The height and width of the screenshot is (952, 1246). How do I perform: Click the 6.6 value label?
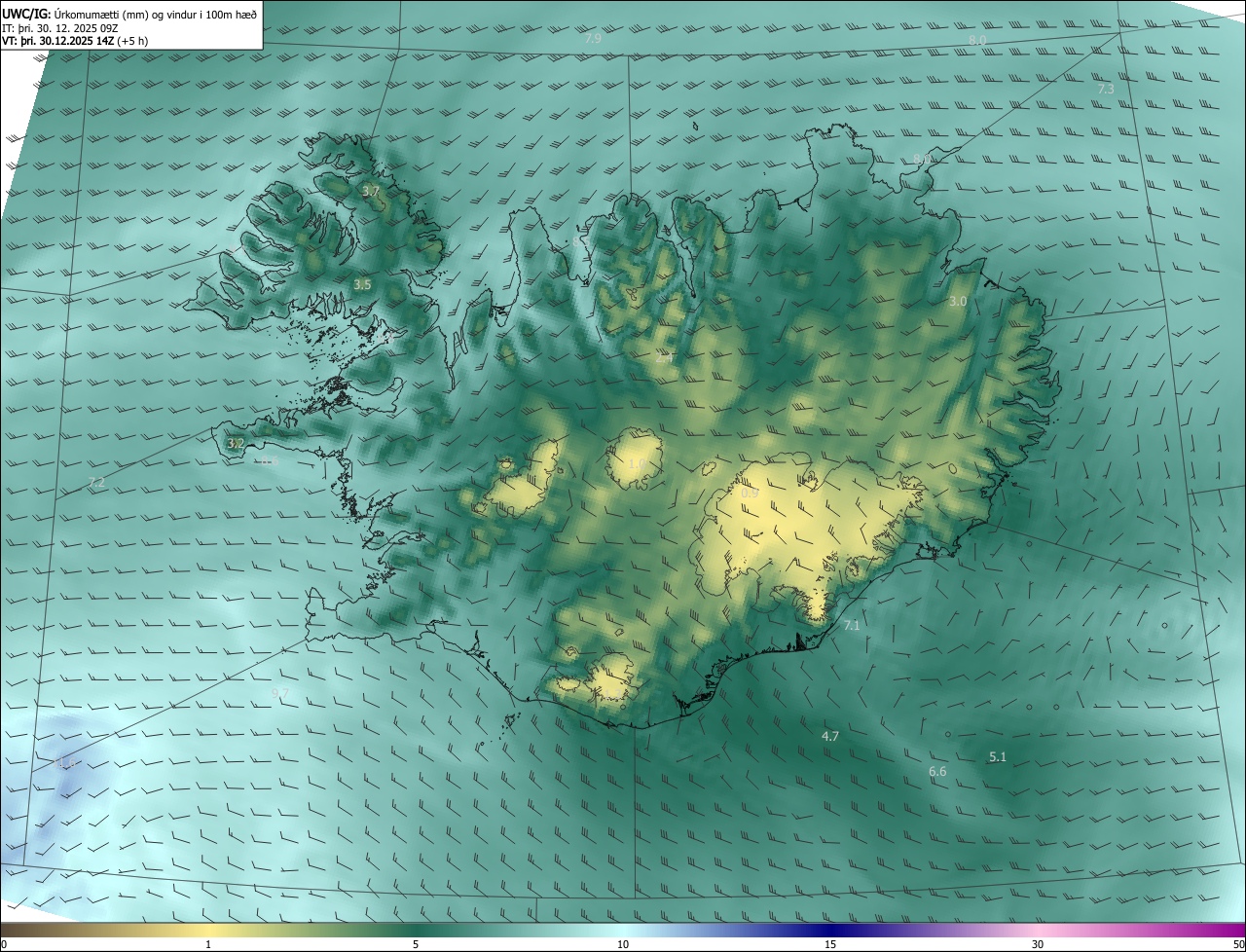[937, 772]
